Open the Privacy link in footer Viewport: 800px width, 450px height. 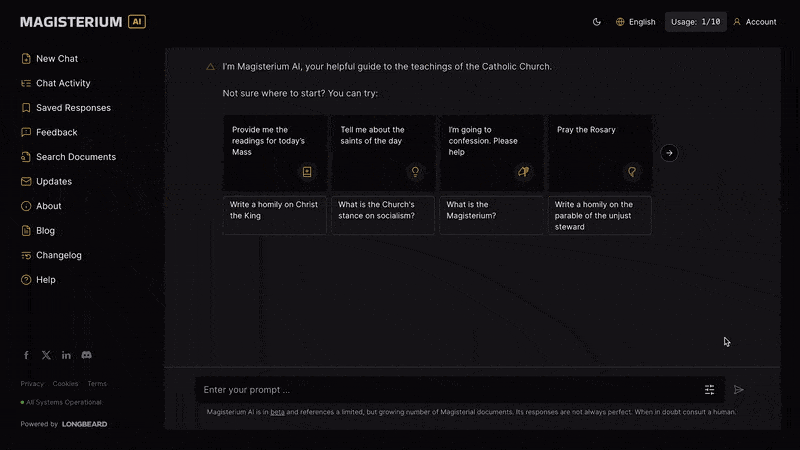32,384
